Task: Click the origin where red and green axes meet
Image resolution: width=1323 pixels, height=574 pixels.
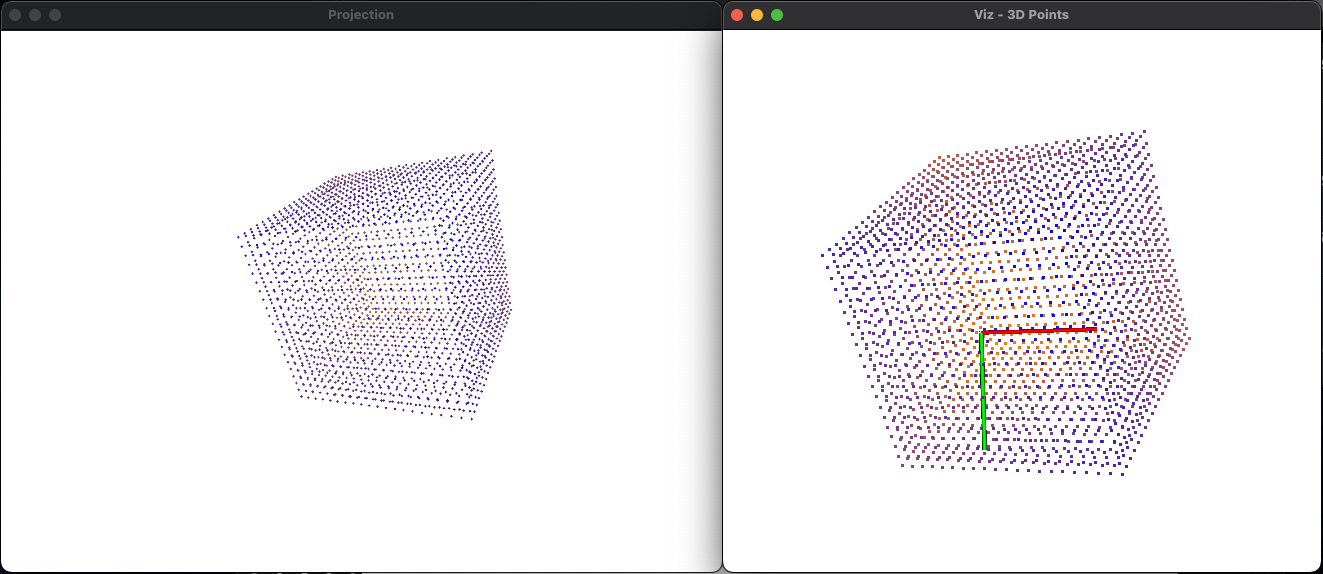Action: pyautogui.click(x=982, y=332)
